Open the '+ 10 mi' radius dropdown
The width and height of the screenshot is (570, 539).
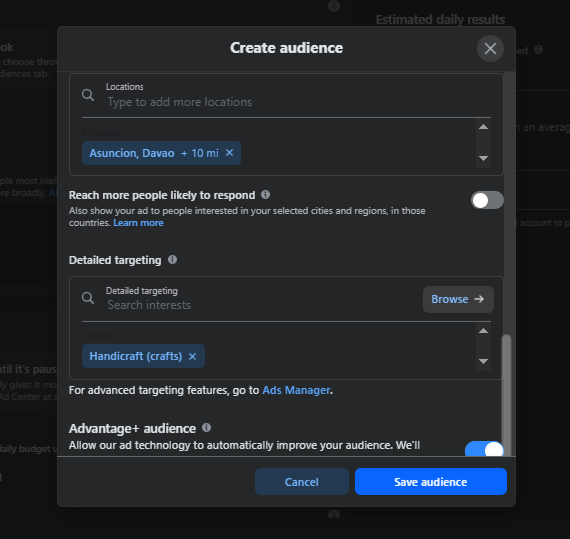[x=200, y=153]
